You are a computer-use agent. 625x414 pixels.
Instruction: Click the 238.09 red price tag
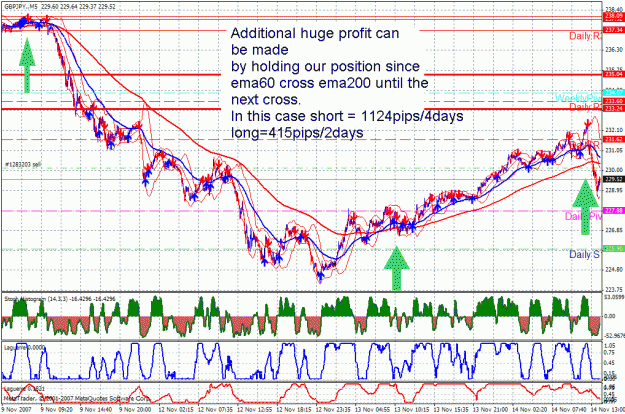614,16
